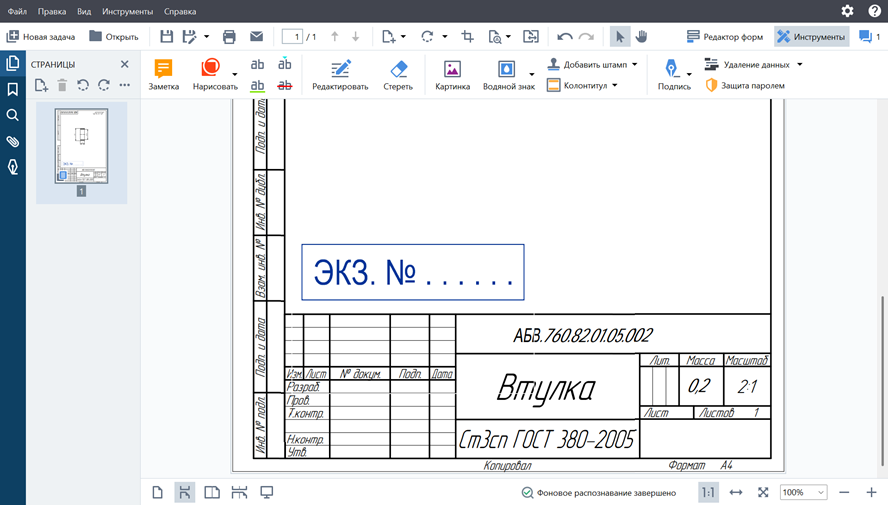
Task: Insert a Картинка (picture)
Action: pyautogui.click(x=452, y=70)
